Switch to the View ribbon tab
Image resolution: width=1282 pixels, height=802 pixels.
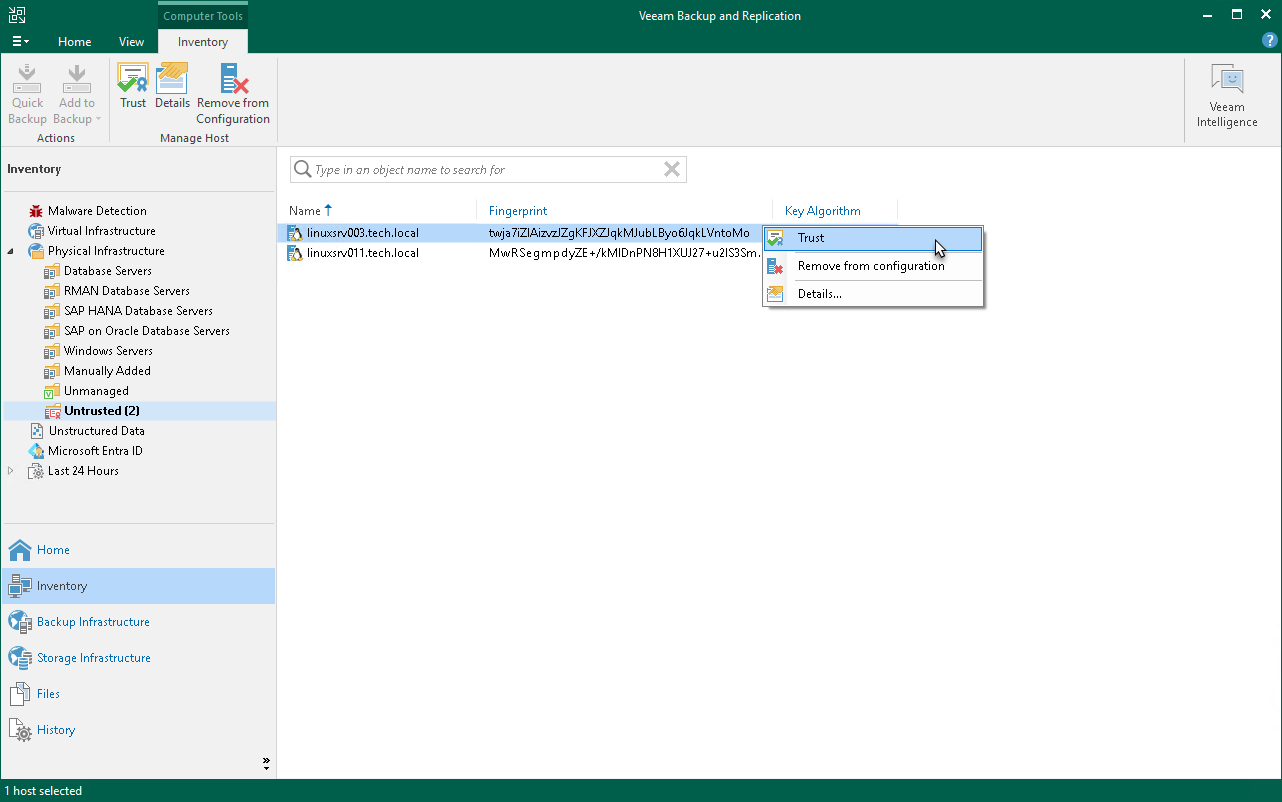[x=131, y=42]
